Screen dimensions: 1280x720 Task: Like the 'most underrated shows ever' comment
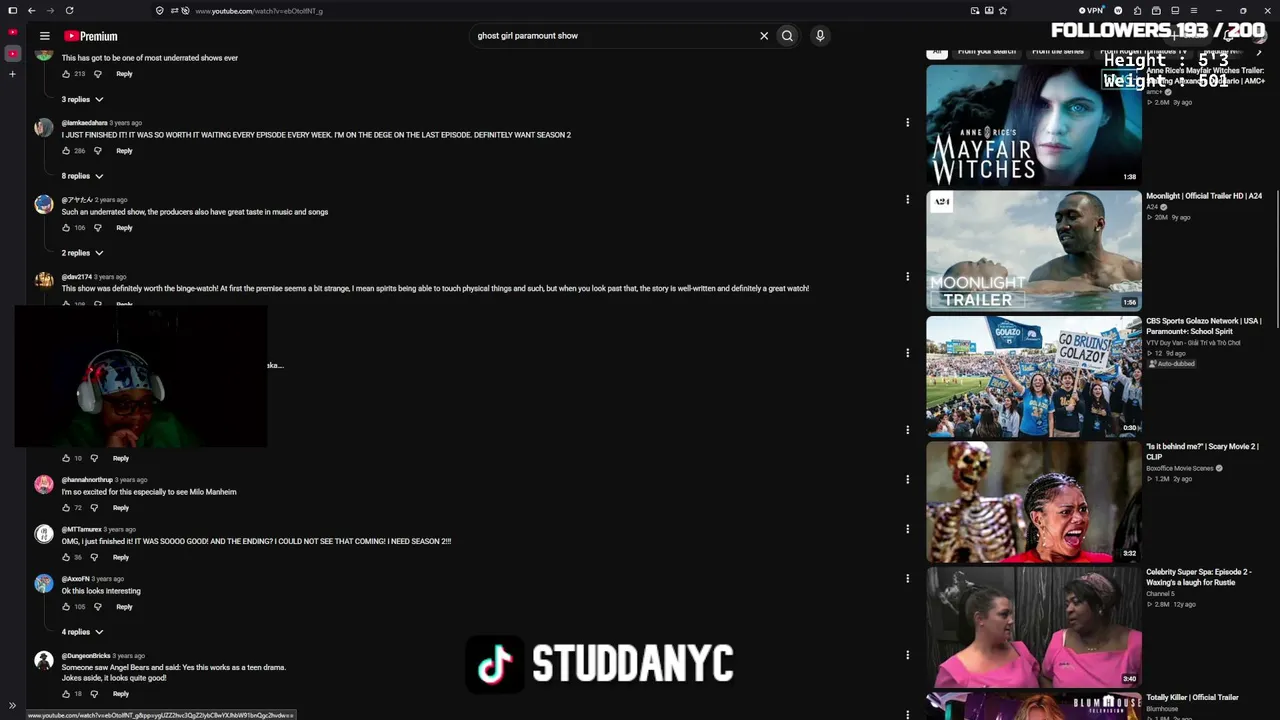pos(66,74)
